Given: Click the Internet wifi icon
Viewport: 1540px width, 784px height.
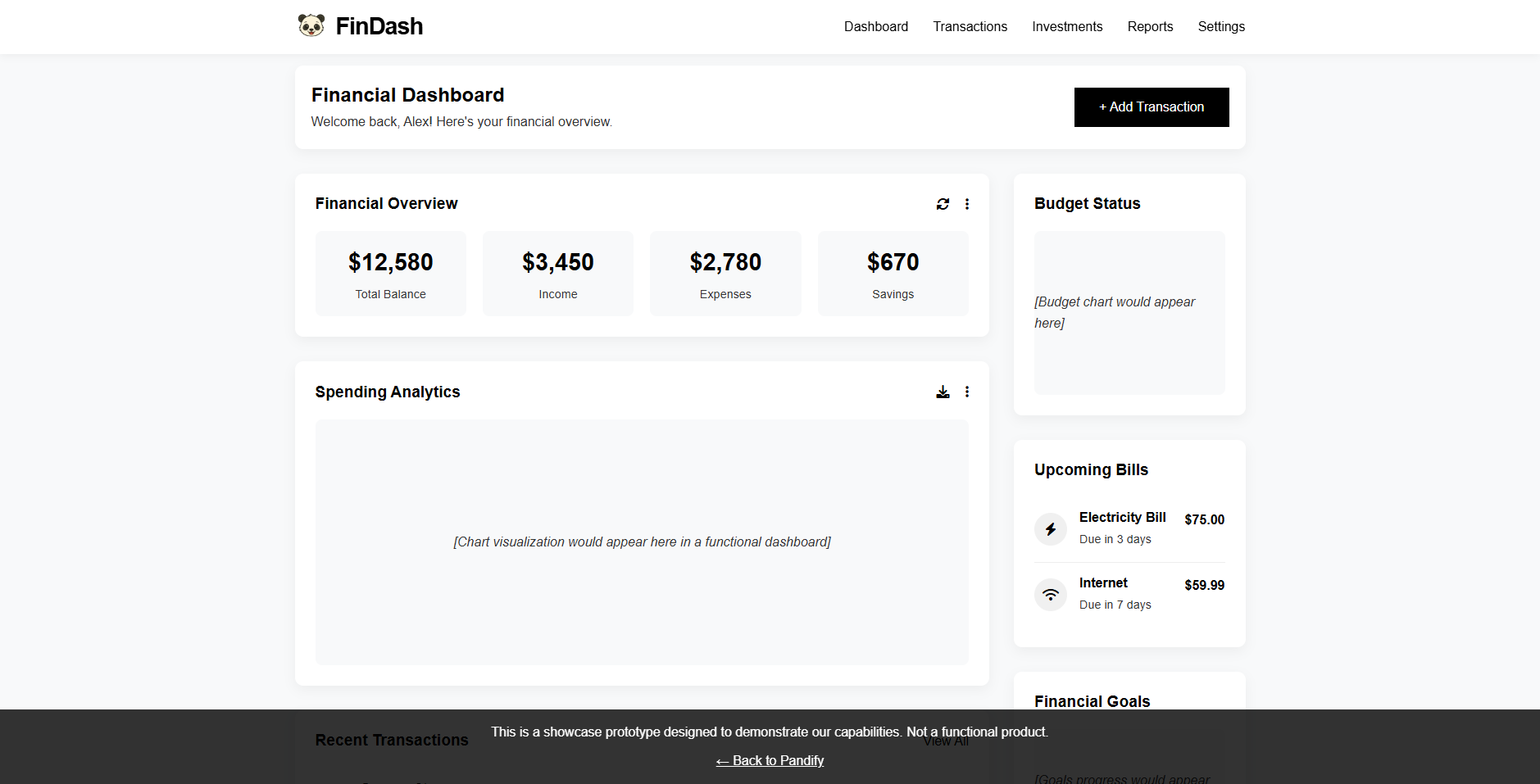Looking at the screenshot, I should 1050,593.
